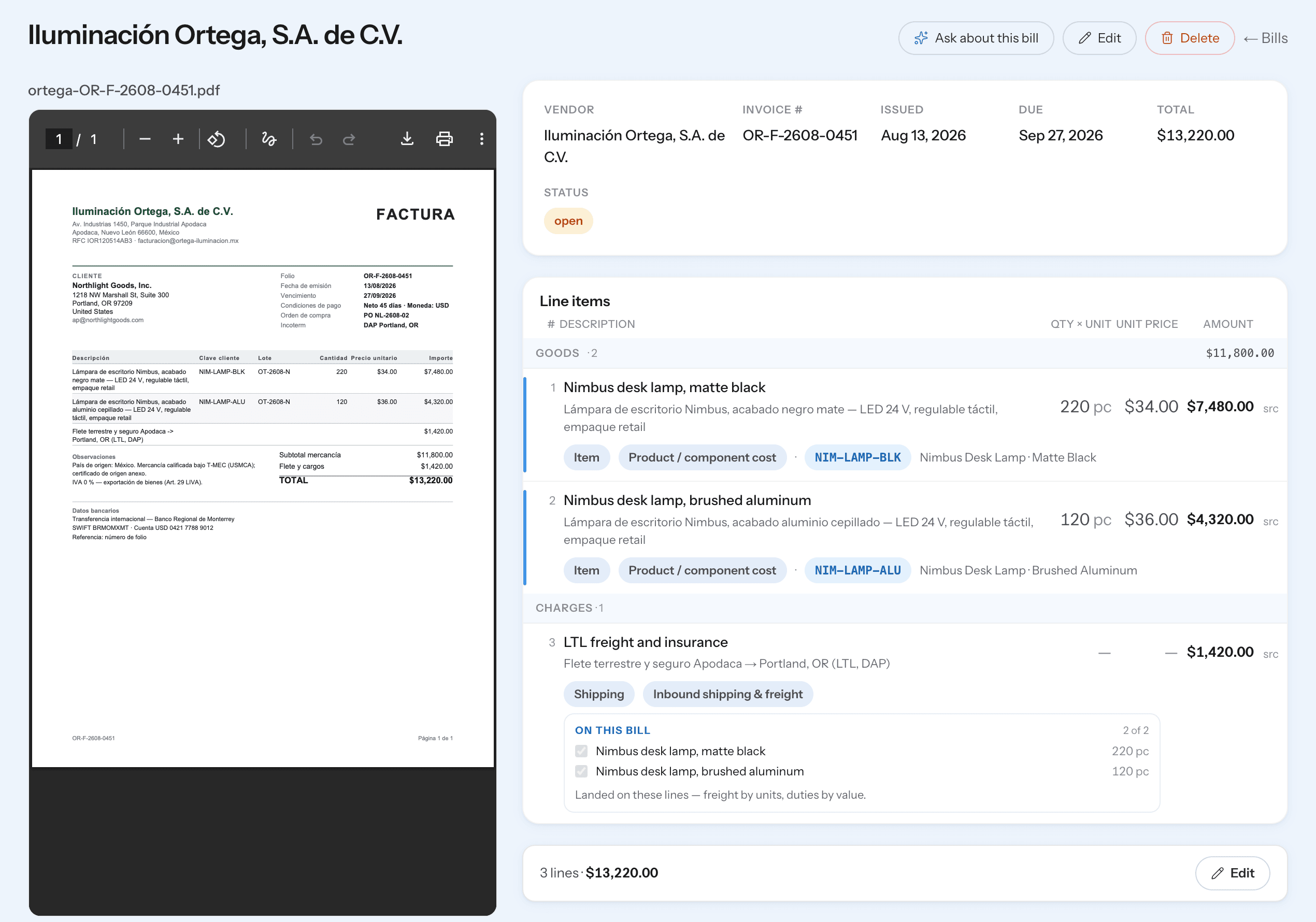Click the 3 lines · $13,220.00 summary
1316x922 pixels.
tap(598, 873)
